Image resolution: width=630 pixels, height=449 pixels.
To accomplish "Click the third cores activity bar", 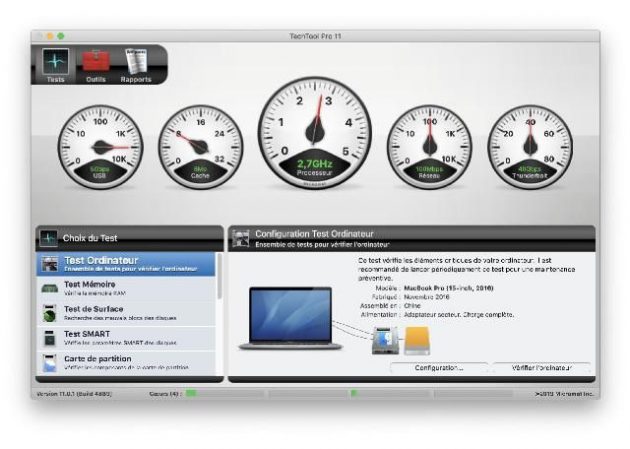I will pos(390,394).
